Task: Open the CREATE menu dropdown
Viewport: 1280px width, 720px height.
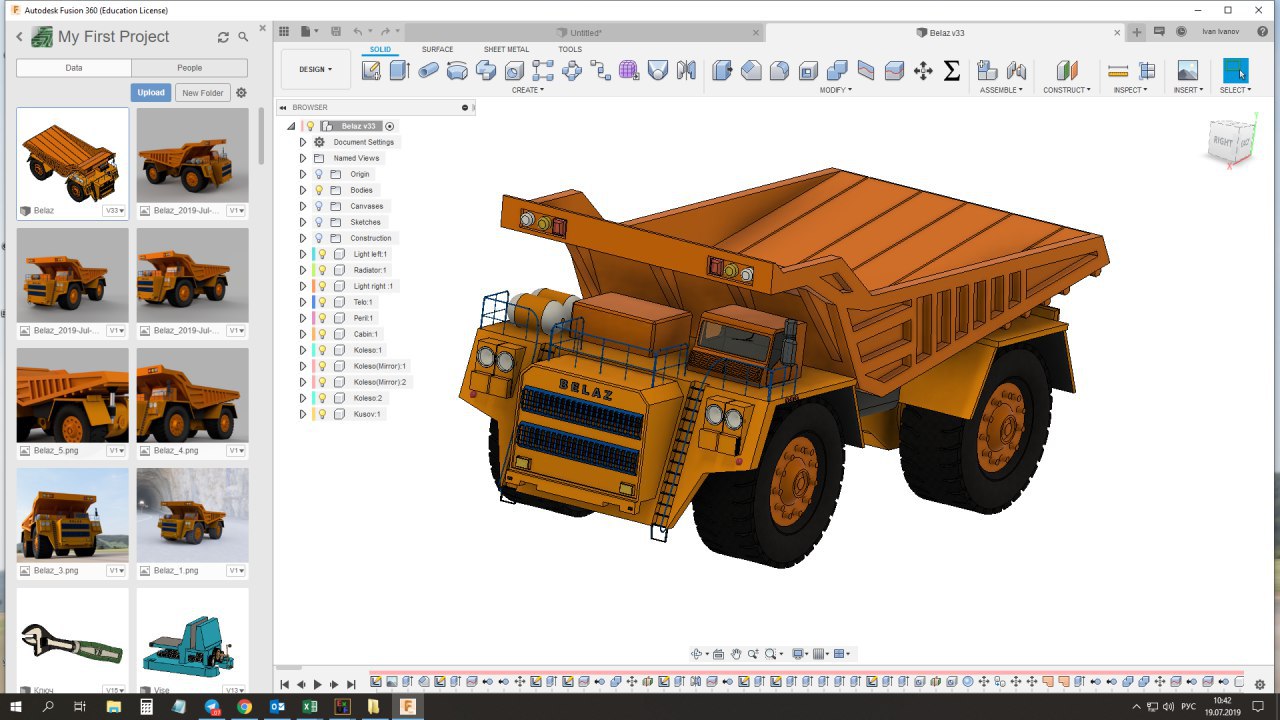Action: tap(528, 90)
